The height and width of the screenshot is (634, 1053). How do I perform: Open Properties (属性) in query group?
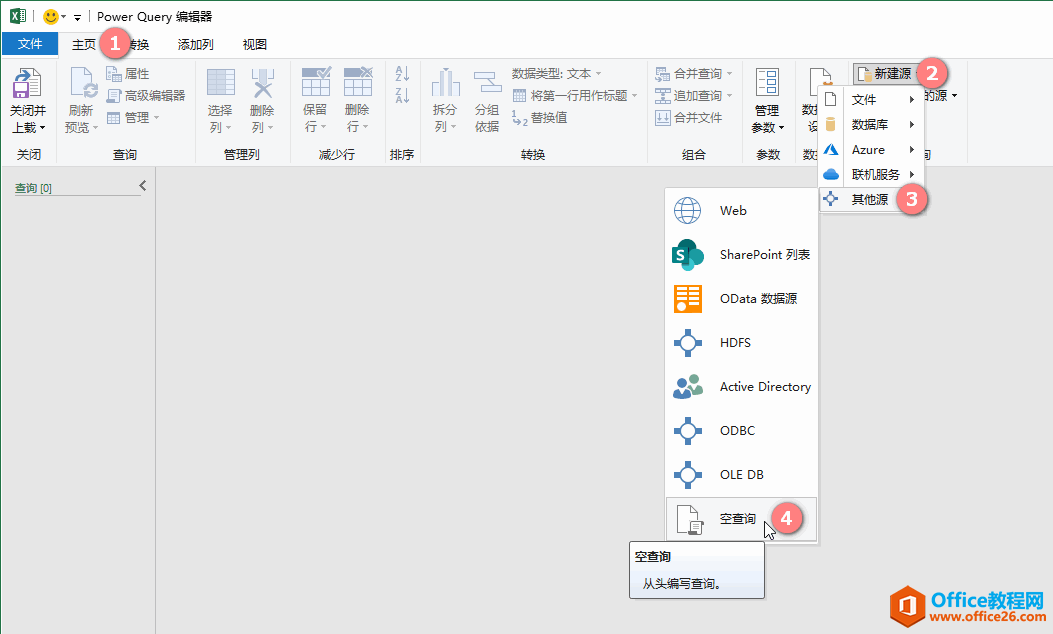click(128, 74)
